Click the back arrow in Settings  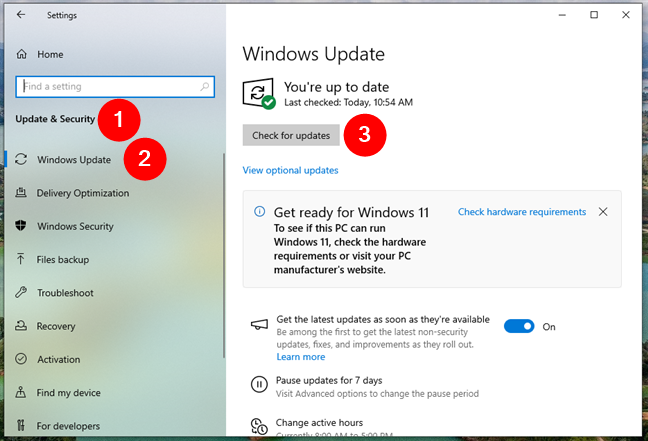tap(21, 15)
